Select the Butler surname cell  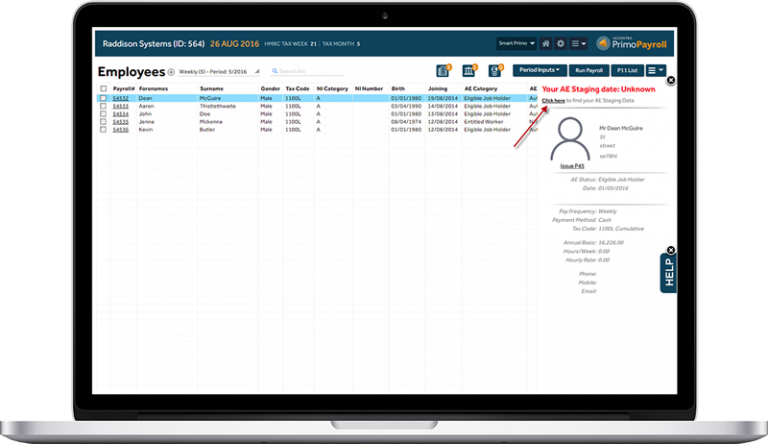pyautogui.click(x=207, y=129)
